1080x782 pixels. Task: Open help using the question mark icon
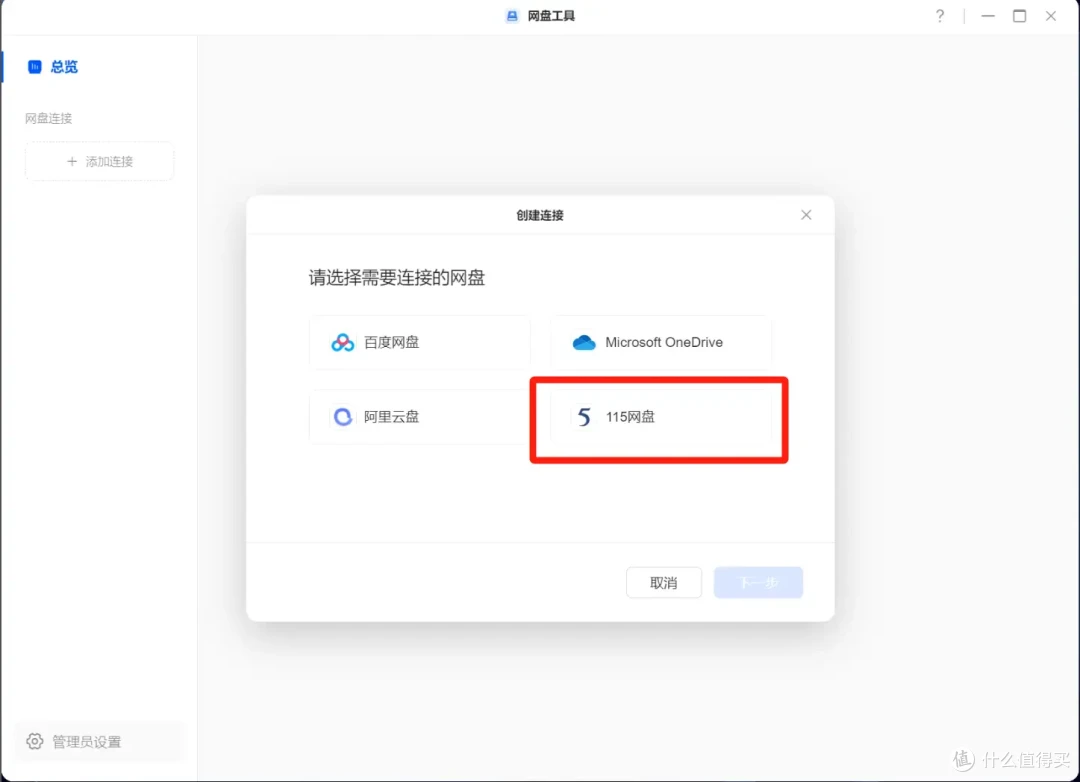coord(939,16)
